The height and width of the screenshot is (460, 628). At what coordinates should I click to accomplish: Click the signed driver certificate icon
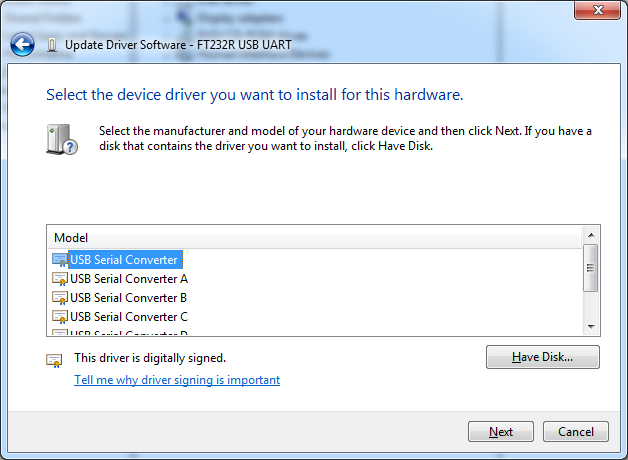pyautogui.click(x=54, y=360)
